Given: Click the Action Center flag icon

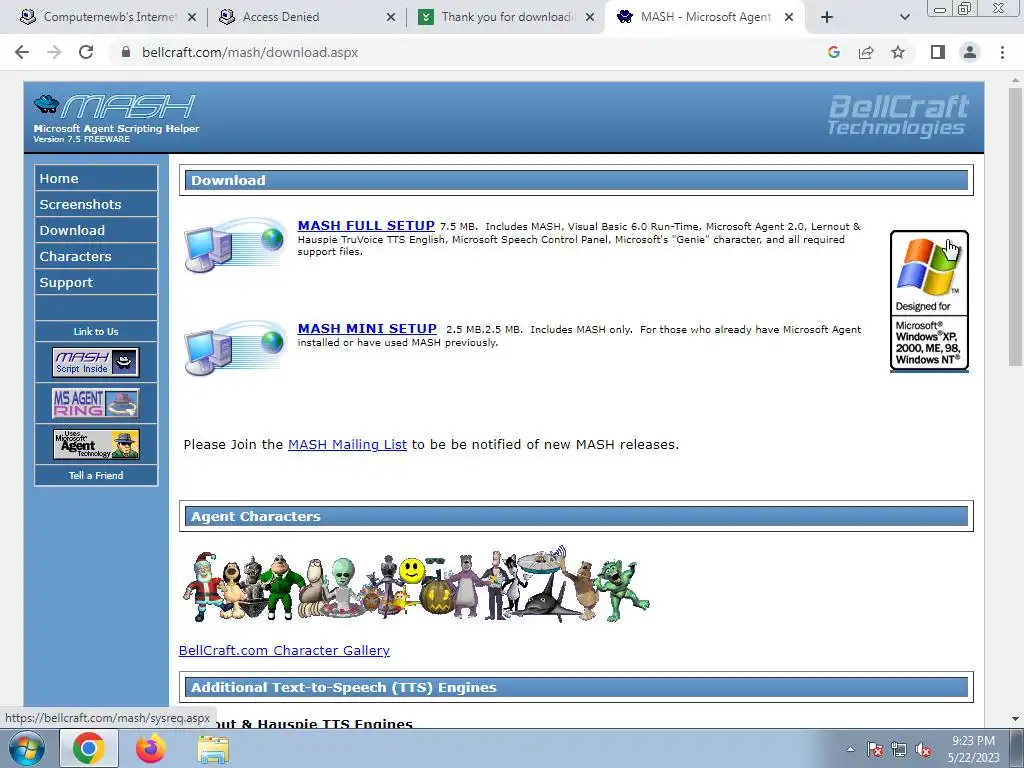Looking at the screenshot, I should 875,750.
